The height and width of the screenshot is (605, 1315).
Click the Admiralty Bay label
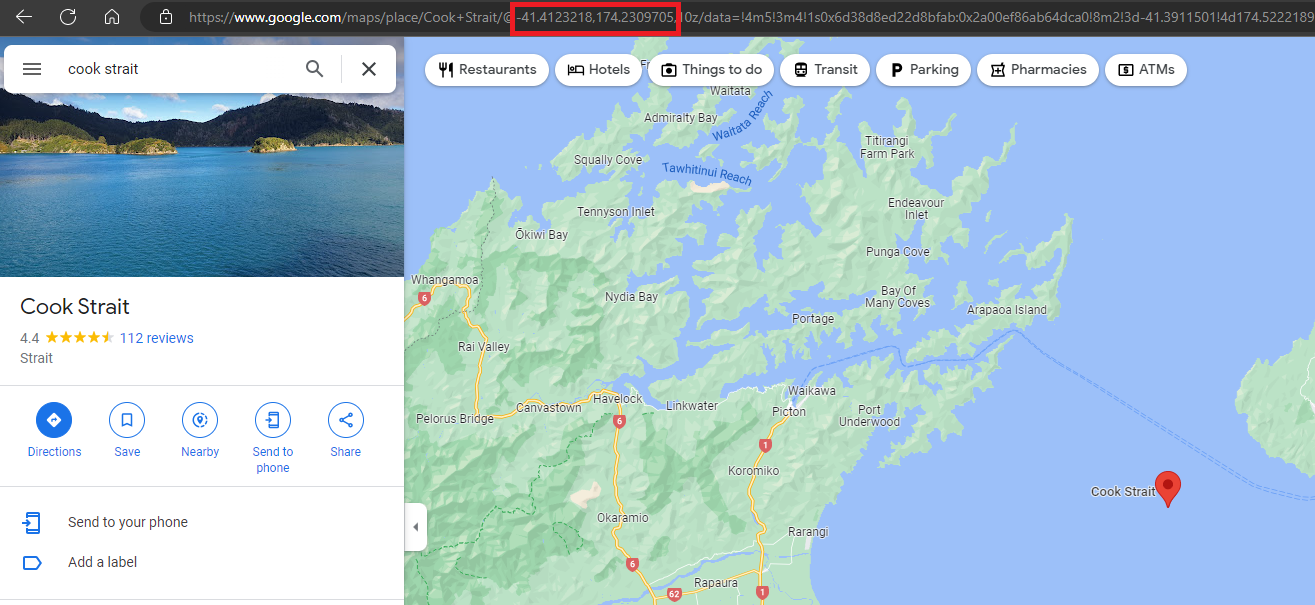tap(681, 118)
